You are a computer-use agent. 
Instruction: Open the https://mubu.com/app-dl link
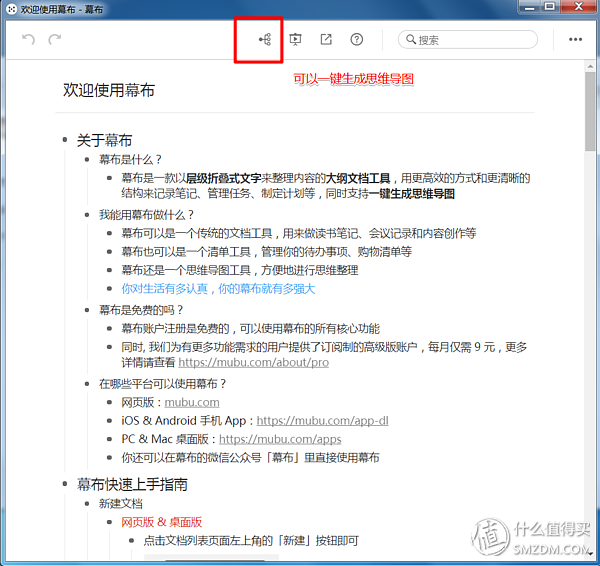[322, 421]
